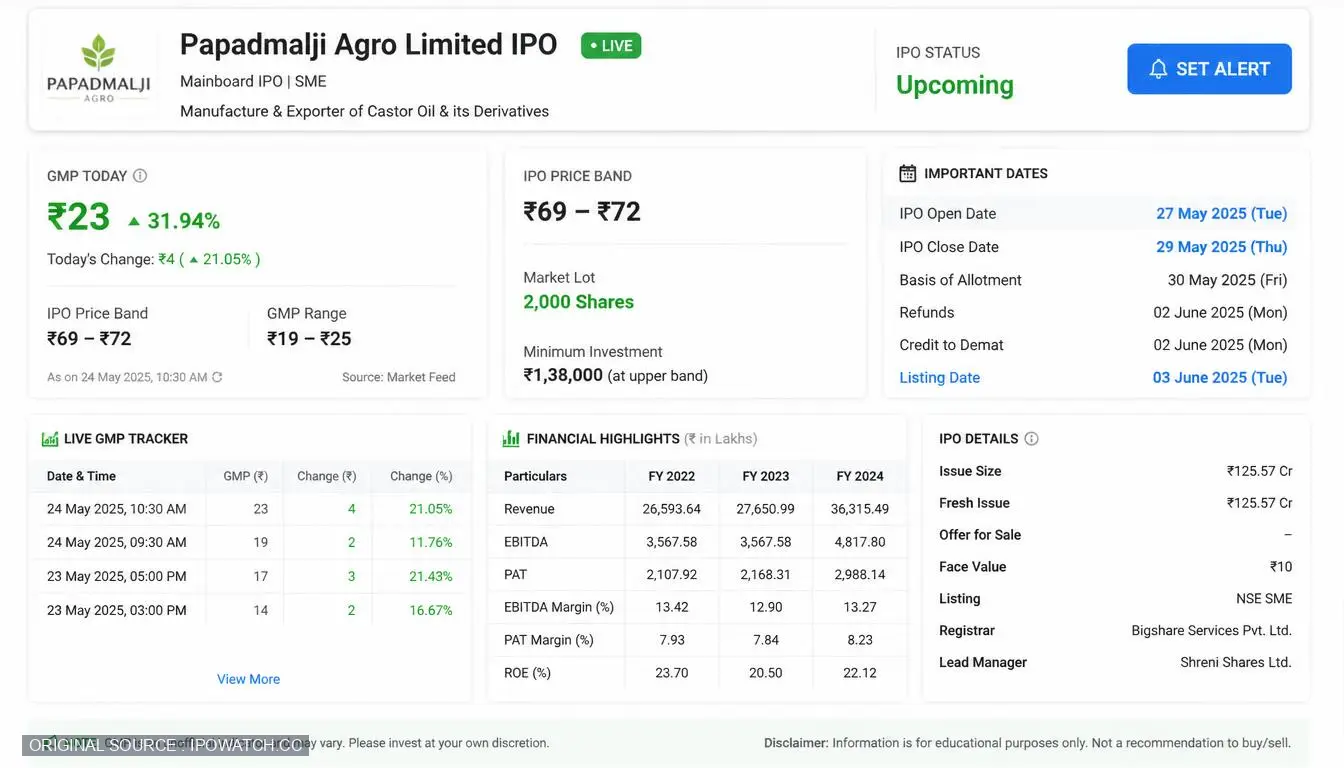The image size is (1344, 768).
Task: Select the 23 May 2025, 05:00 PM row
Action: (249, 576)
